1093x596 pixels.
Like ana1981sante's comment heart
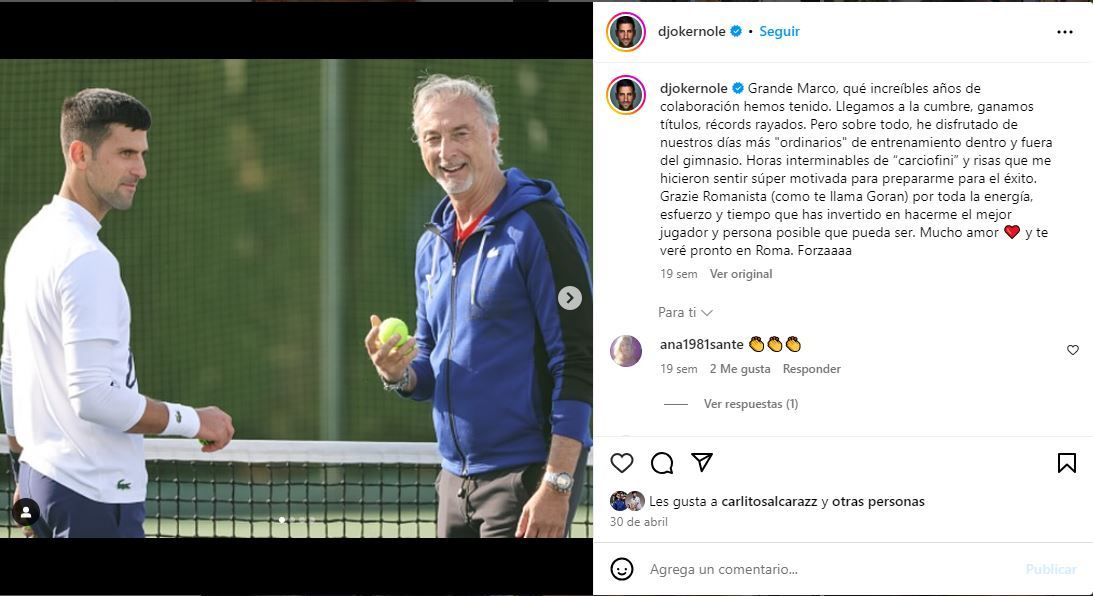1073,350
